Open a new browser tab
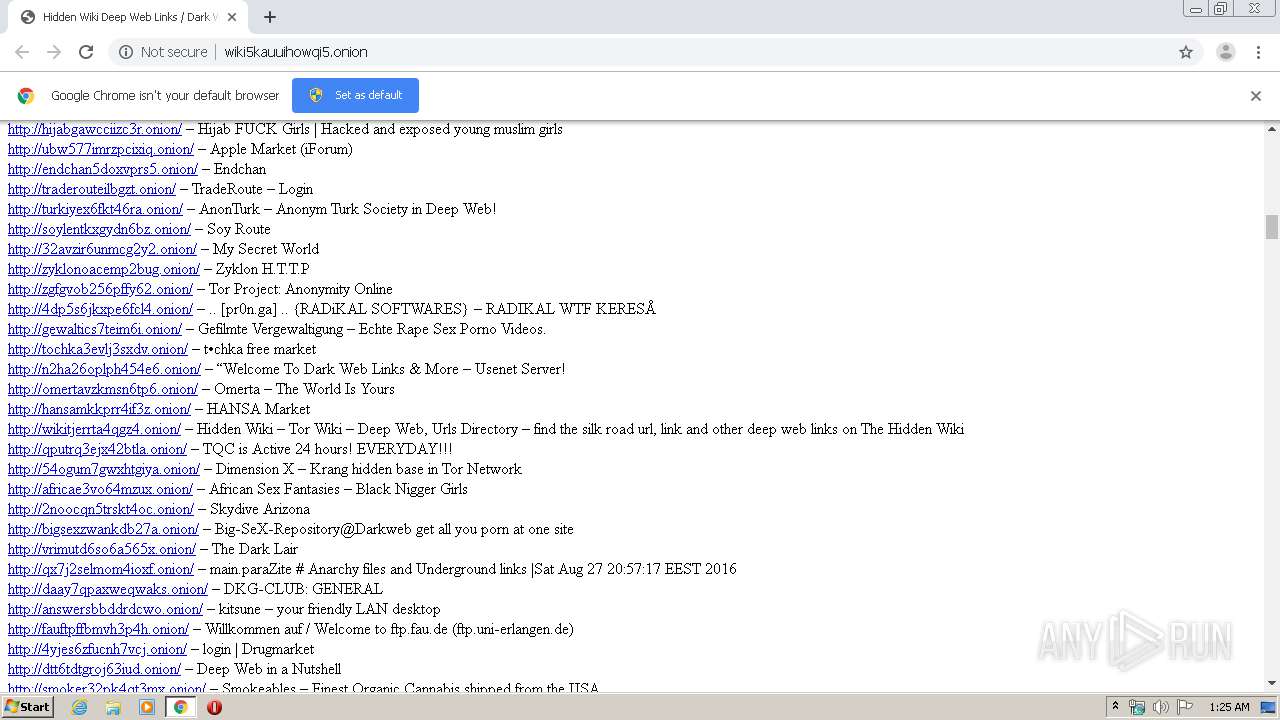Image resolution: width=1280 pixels, height=720 pixels. coord(270,17)
